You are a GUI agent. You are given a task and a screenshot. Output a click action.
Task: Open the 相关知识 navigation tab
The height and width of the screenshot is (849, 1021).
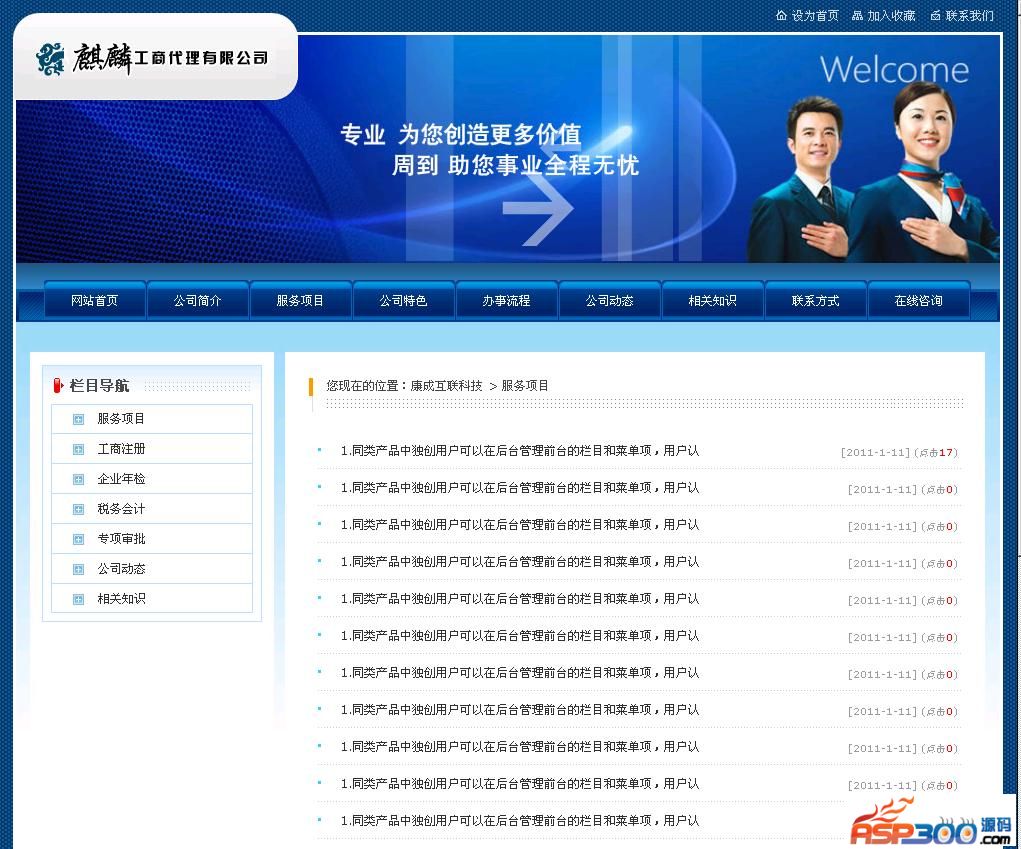712,300
